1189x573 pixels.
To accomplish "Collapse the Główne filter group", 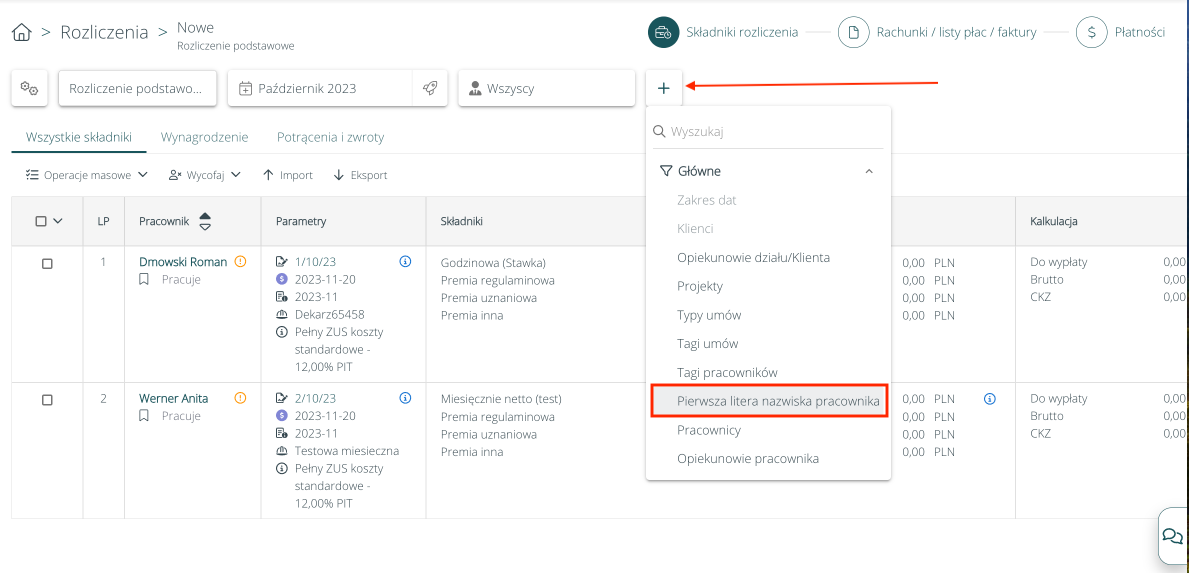I will (x=869, y=171).
